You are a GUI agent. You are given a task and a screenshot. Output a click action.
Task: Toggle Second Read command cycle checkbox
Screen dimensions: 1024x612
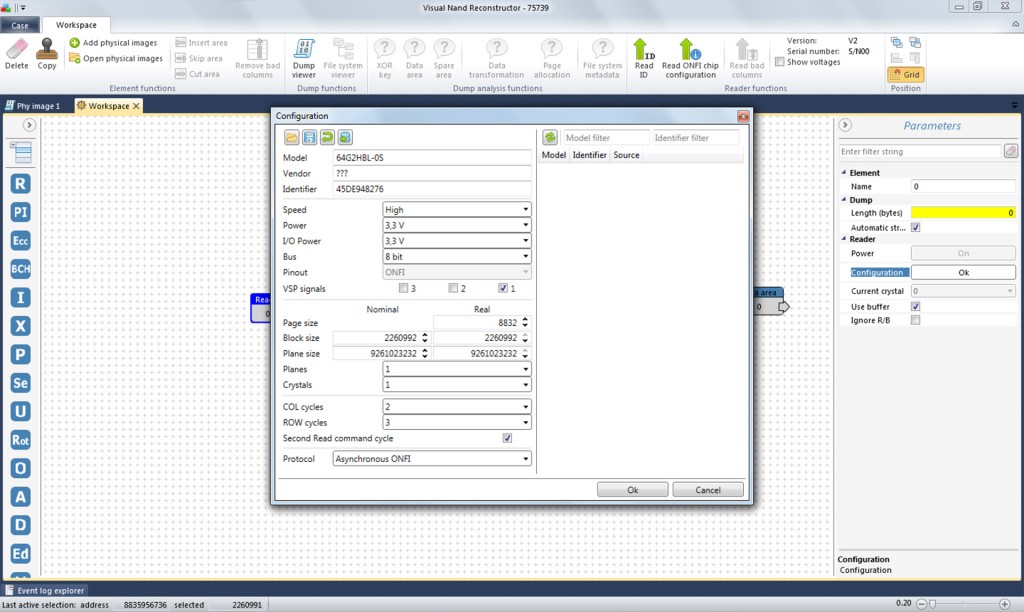(x=507, y=438)
